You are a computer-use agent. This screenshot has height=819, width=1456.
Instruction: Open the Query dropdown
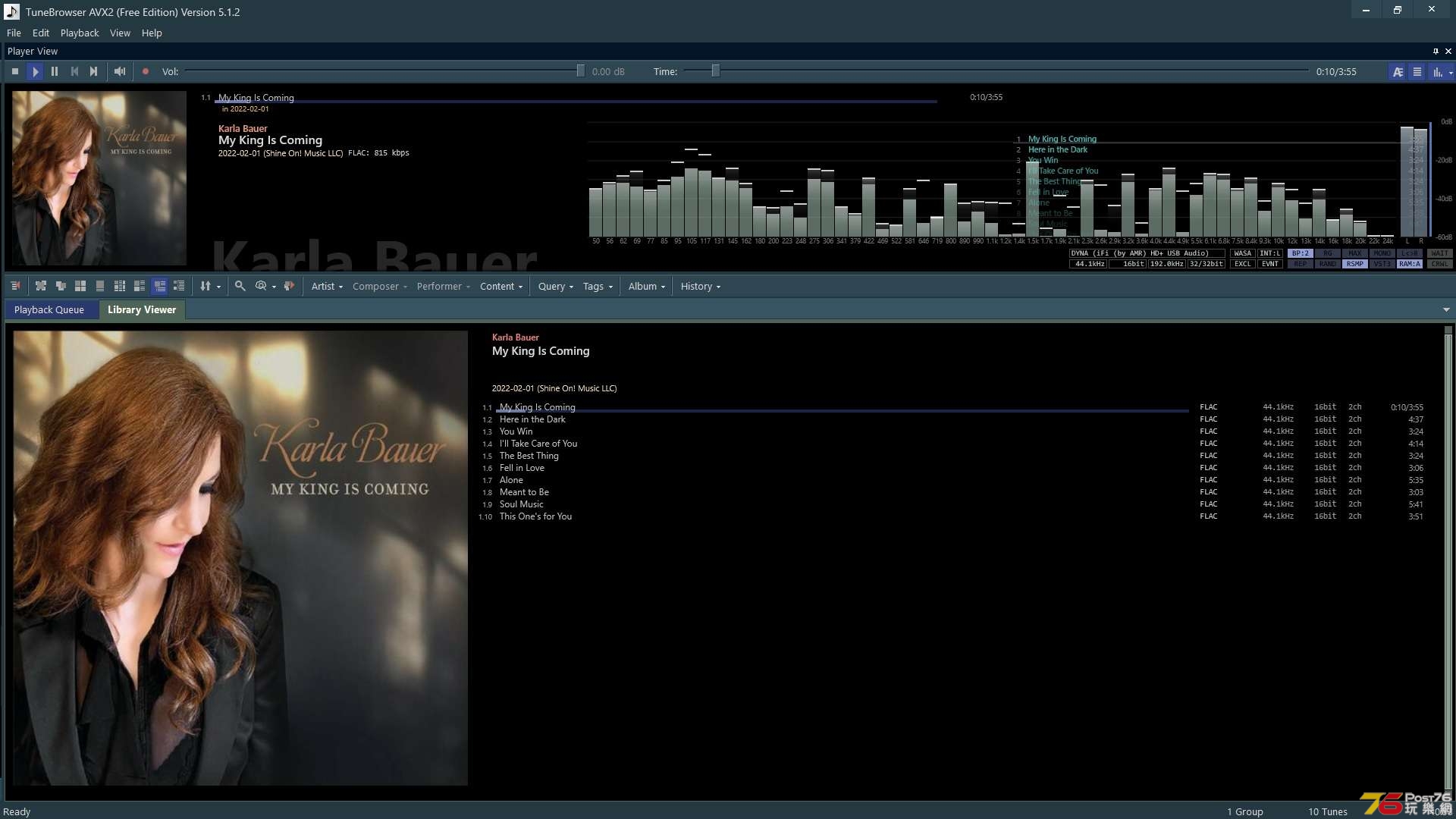coord(556,286)
